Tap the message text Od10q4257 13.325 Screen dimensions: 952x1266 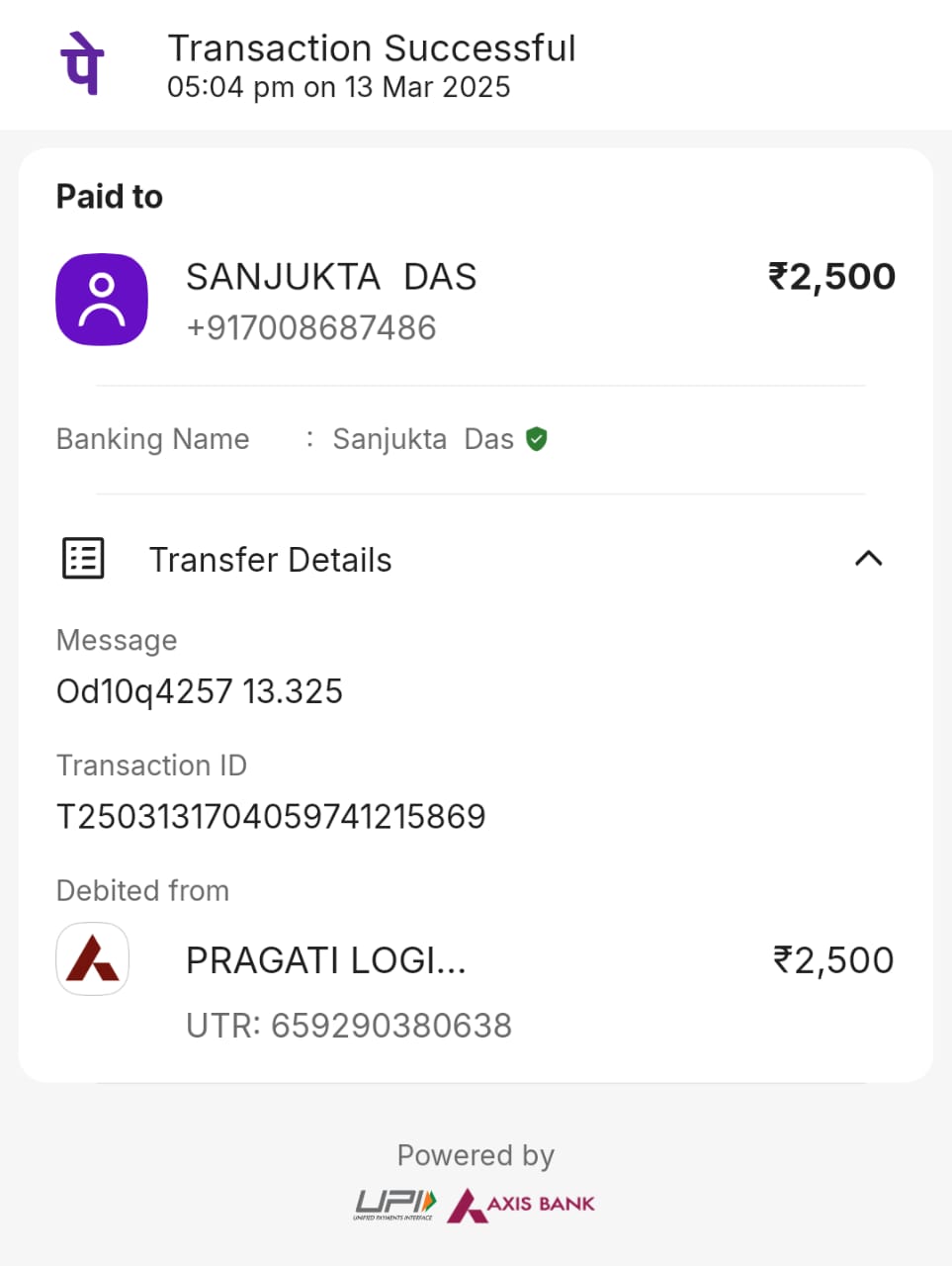click(200, 691)
